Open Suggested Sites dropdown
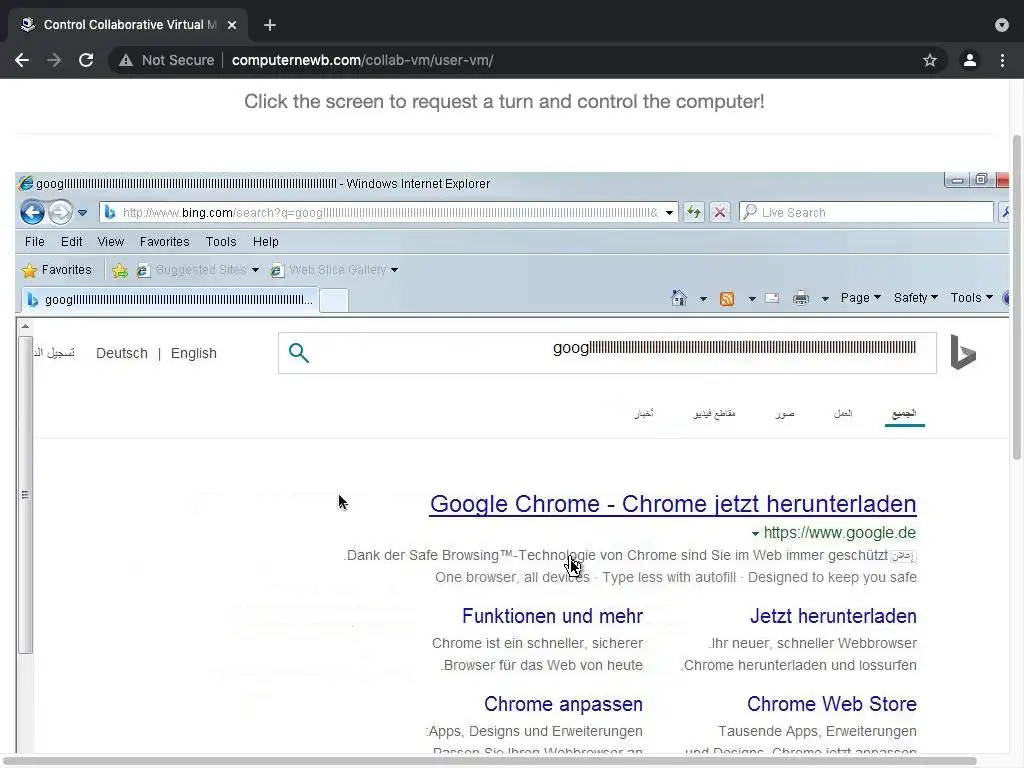Viewport: 1024px width, 768px height. tap(198, 270)
